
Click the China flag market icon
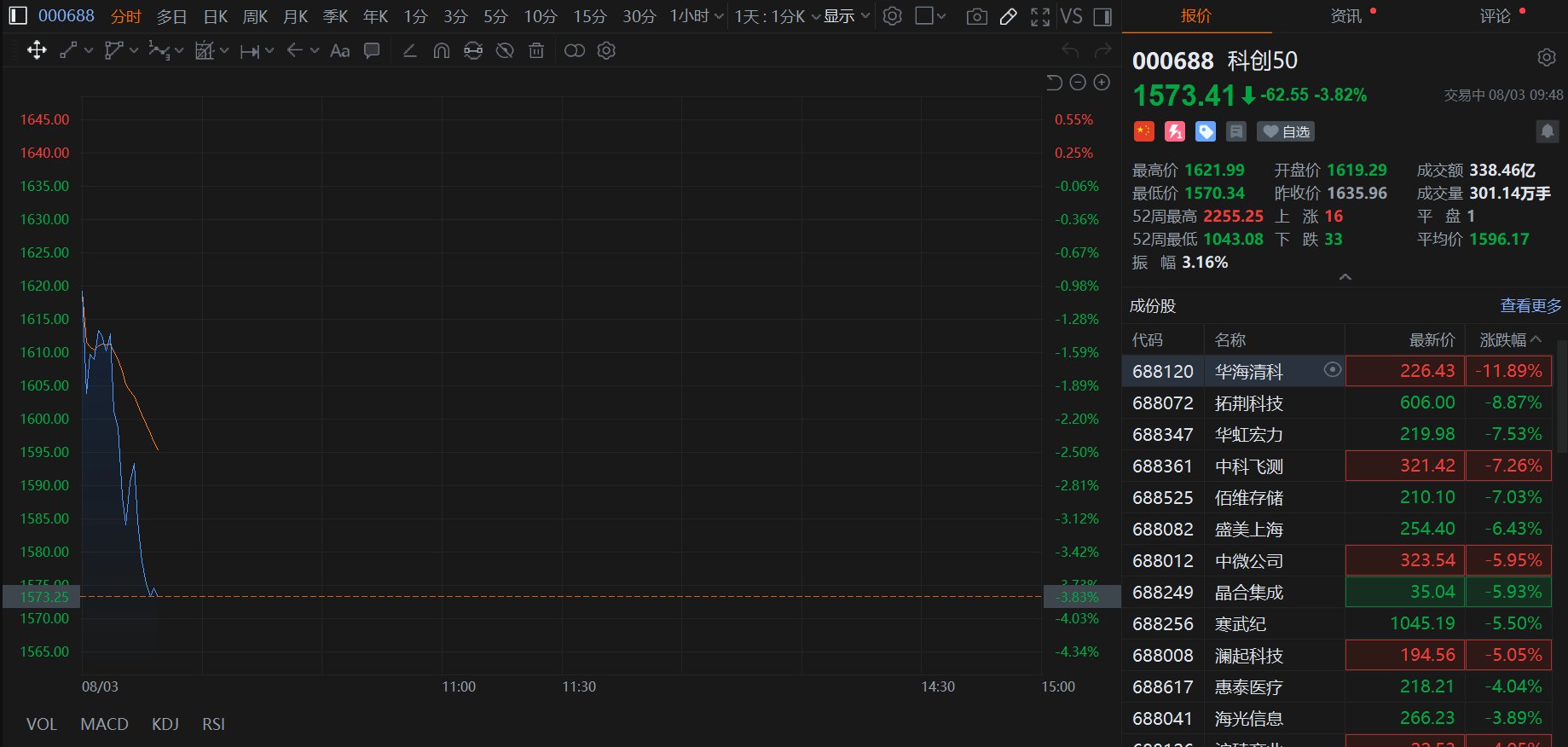point(1143,131)
